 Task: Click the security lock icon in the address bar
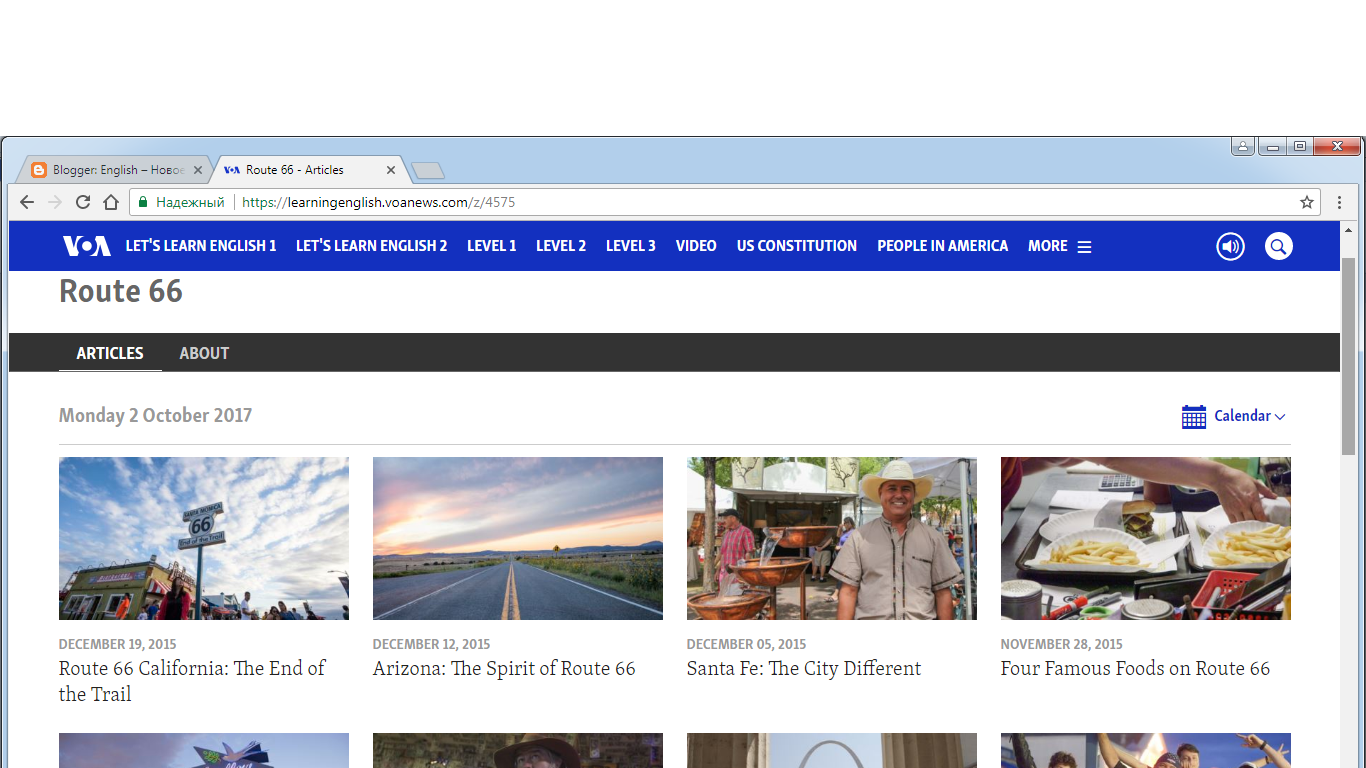coord(145,201)
